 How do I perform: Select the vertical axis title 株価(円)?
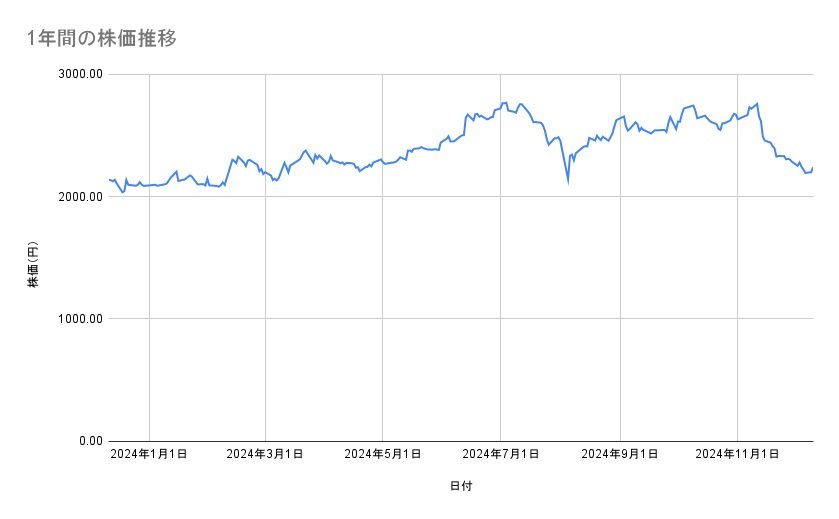[34, 265]
